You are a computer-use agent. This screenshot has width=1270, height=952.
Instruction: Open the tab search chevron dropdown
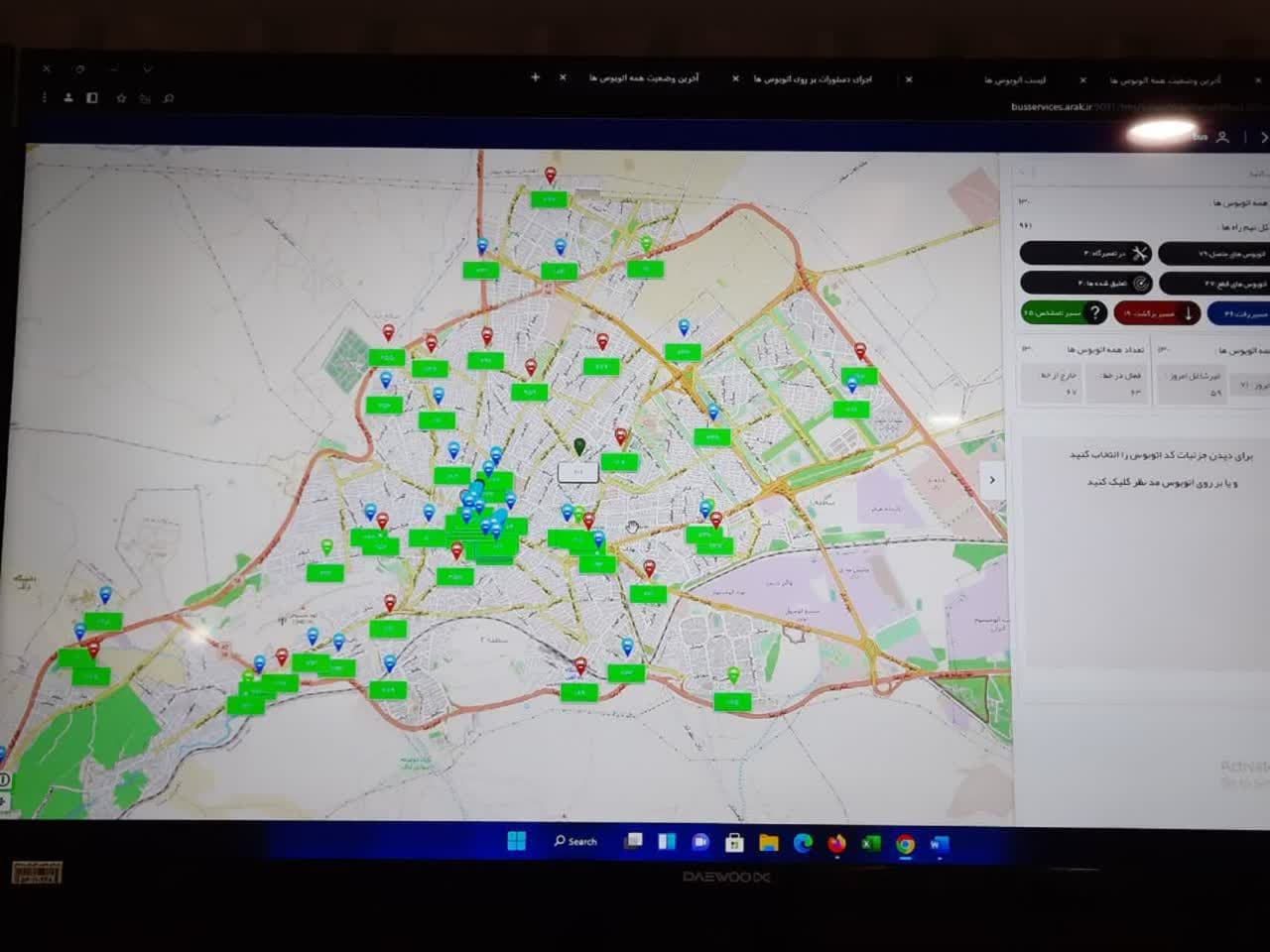point(148,69)
